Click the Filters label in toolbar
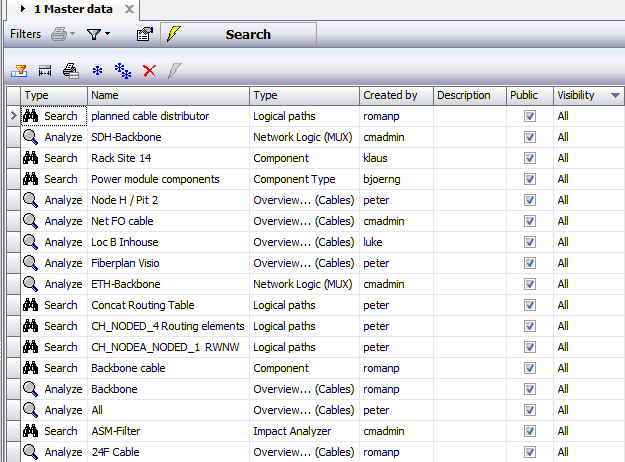The height and width of the screenshot is (462, 625). point(26,34)
